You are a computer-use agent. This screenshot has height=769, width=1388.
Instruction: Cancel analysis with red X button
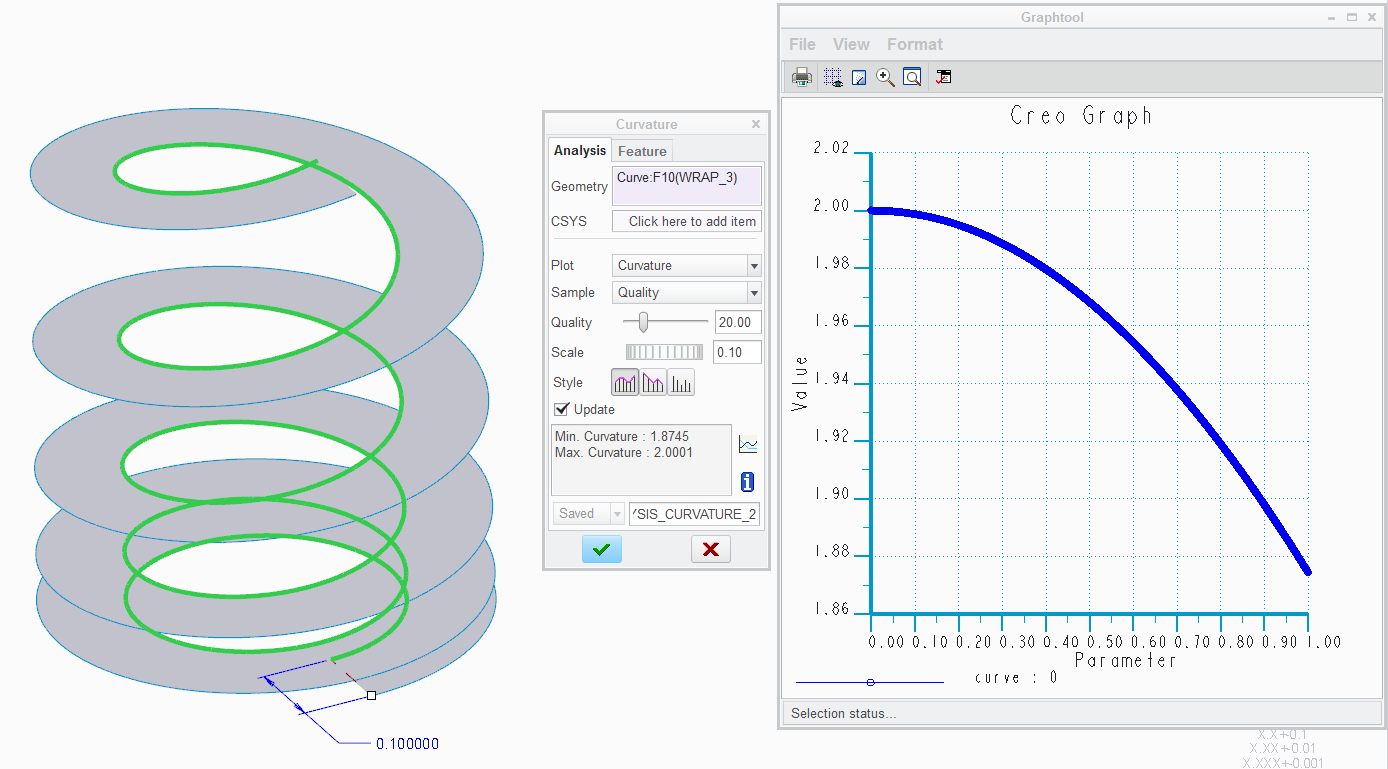[x=711, y=549]
